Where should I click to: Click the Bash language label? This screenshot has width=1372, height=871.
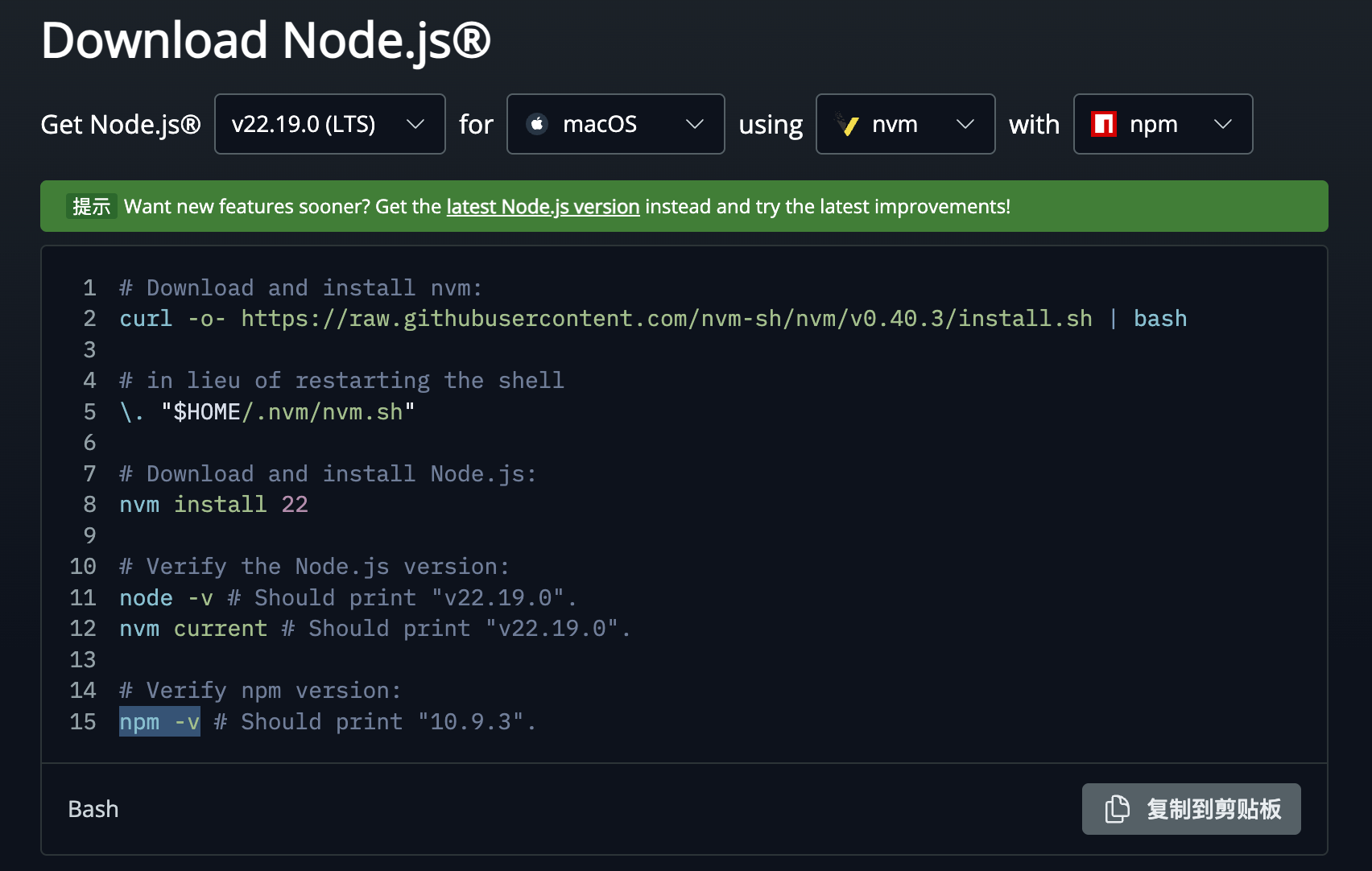tap(93, 809)
